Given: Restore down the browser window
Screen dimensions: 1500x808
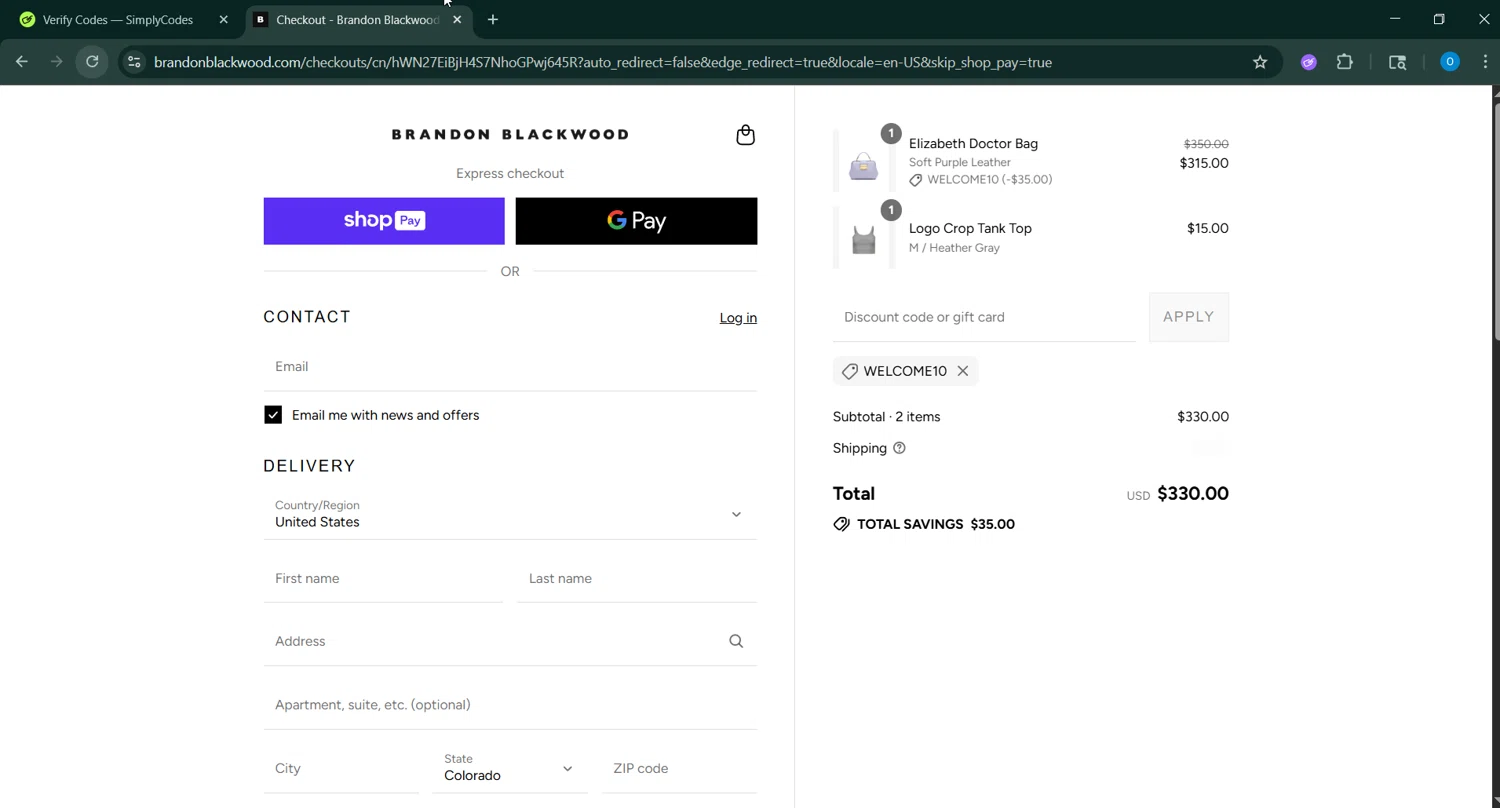Looking at the screenshot, I should coord(1439,19).
